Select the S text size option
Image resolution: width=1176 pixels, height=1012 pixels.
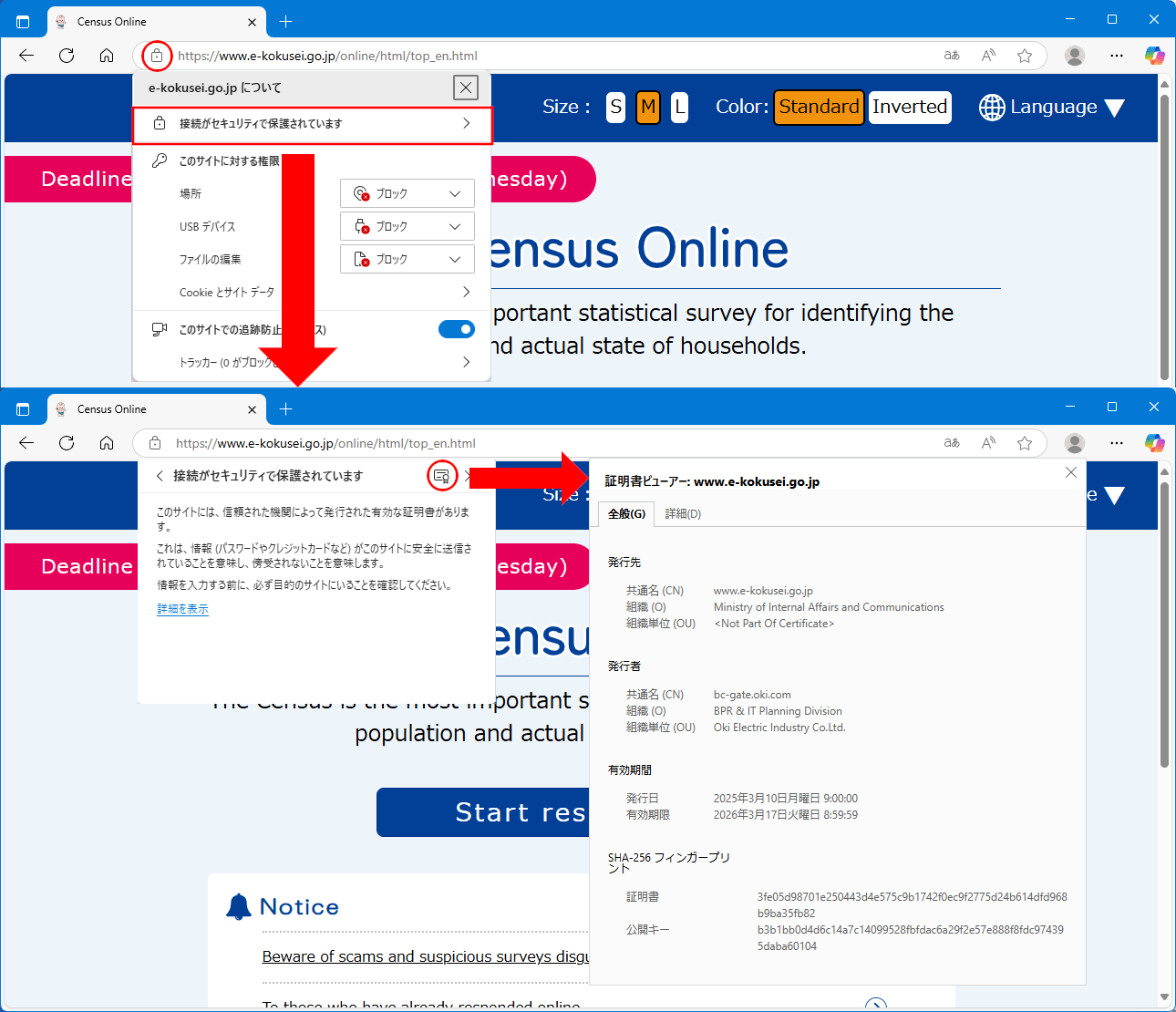click(616, 108)
